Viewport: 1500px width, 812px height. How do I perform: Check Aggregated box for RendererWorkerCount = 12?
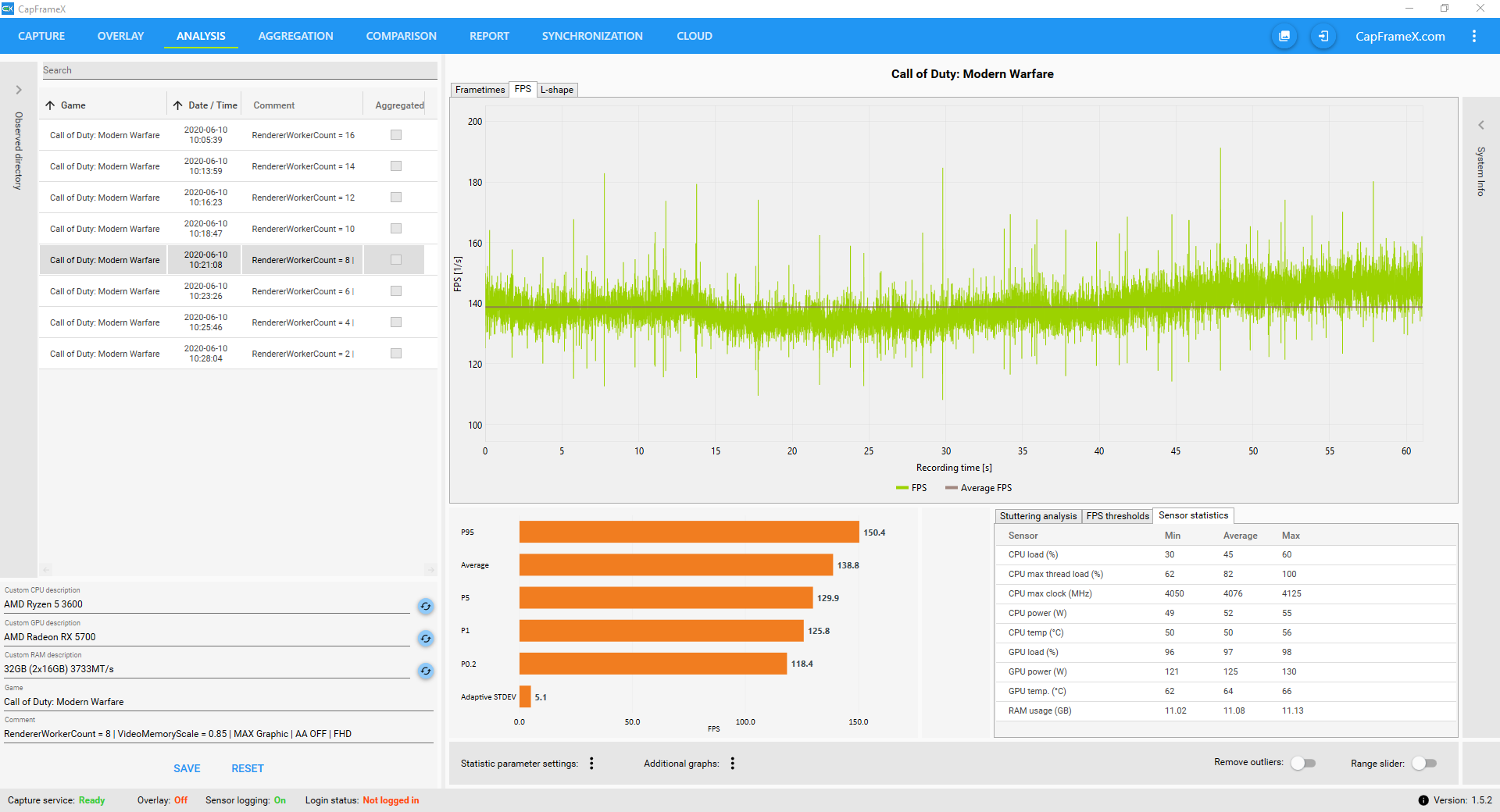click(x=396, y=198)
